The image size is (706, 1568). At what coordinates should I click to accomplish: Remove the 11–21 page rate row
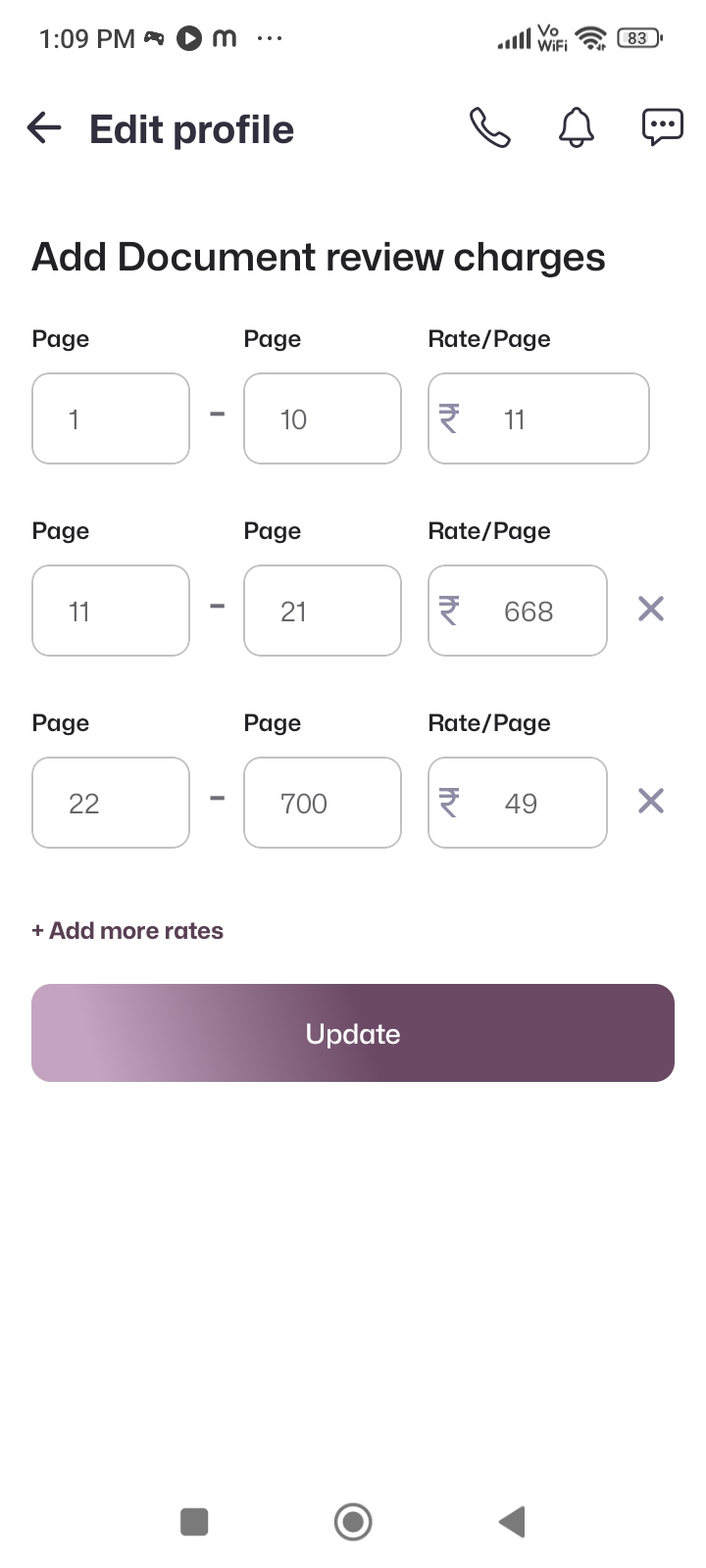(651, 610)
